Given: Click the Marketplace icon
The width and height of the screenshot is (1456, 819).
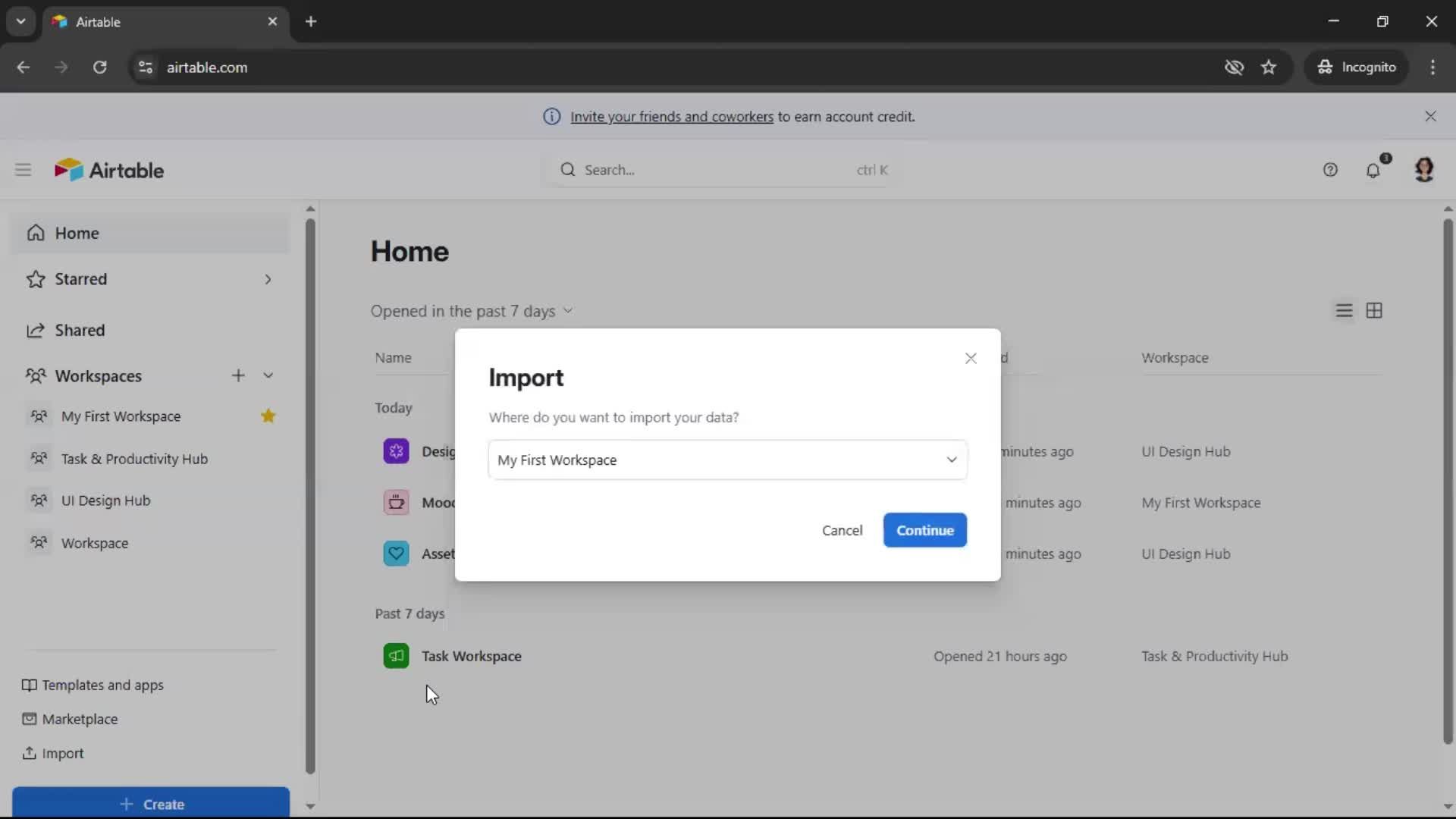Looking at the screenshot, I should pos(29,719).
